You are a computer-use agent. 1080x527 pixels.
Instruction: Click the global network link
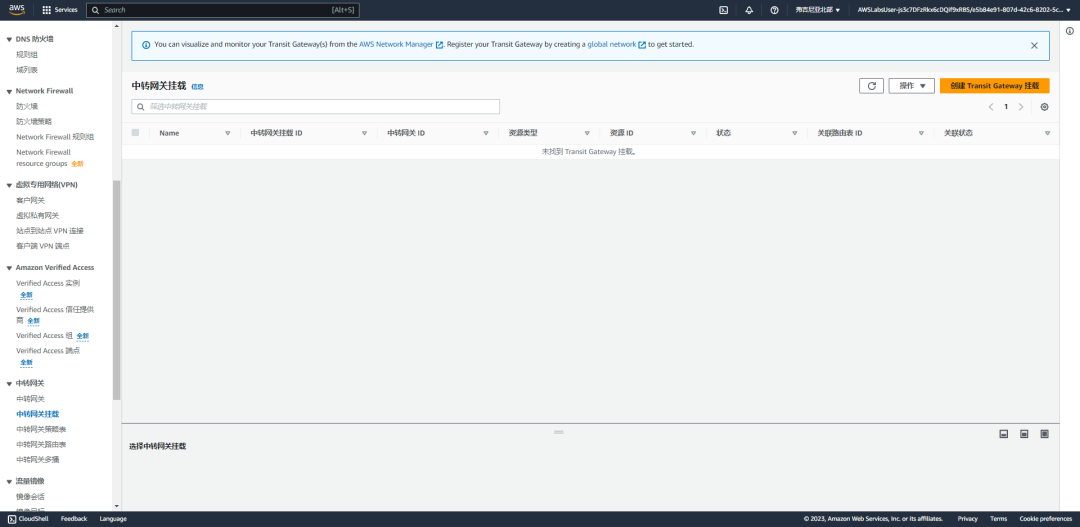(x=612, y=44)
